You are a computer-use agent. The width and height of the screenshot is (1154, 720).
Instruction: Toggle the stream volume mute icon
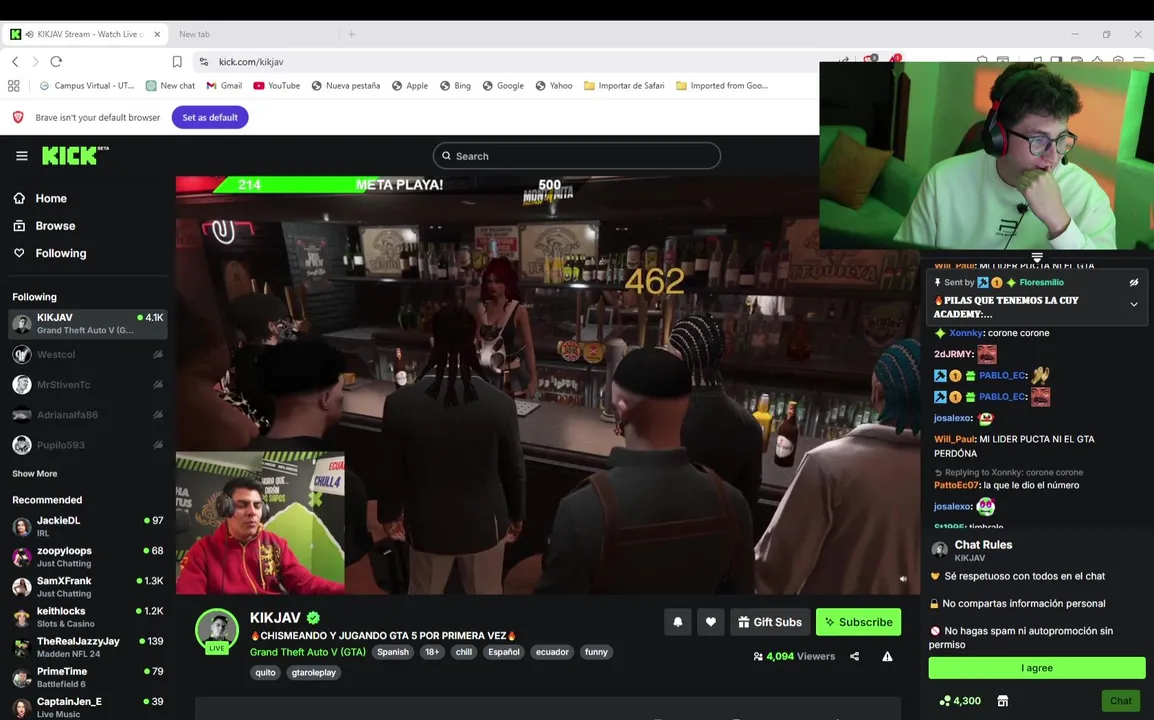point(903,579)
